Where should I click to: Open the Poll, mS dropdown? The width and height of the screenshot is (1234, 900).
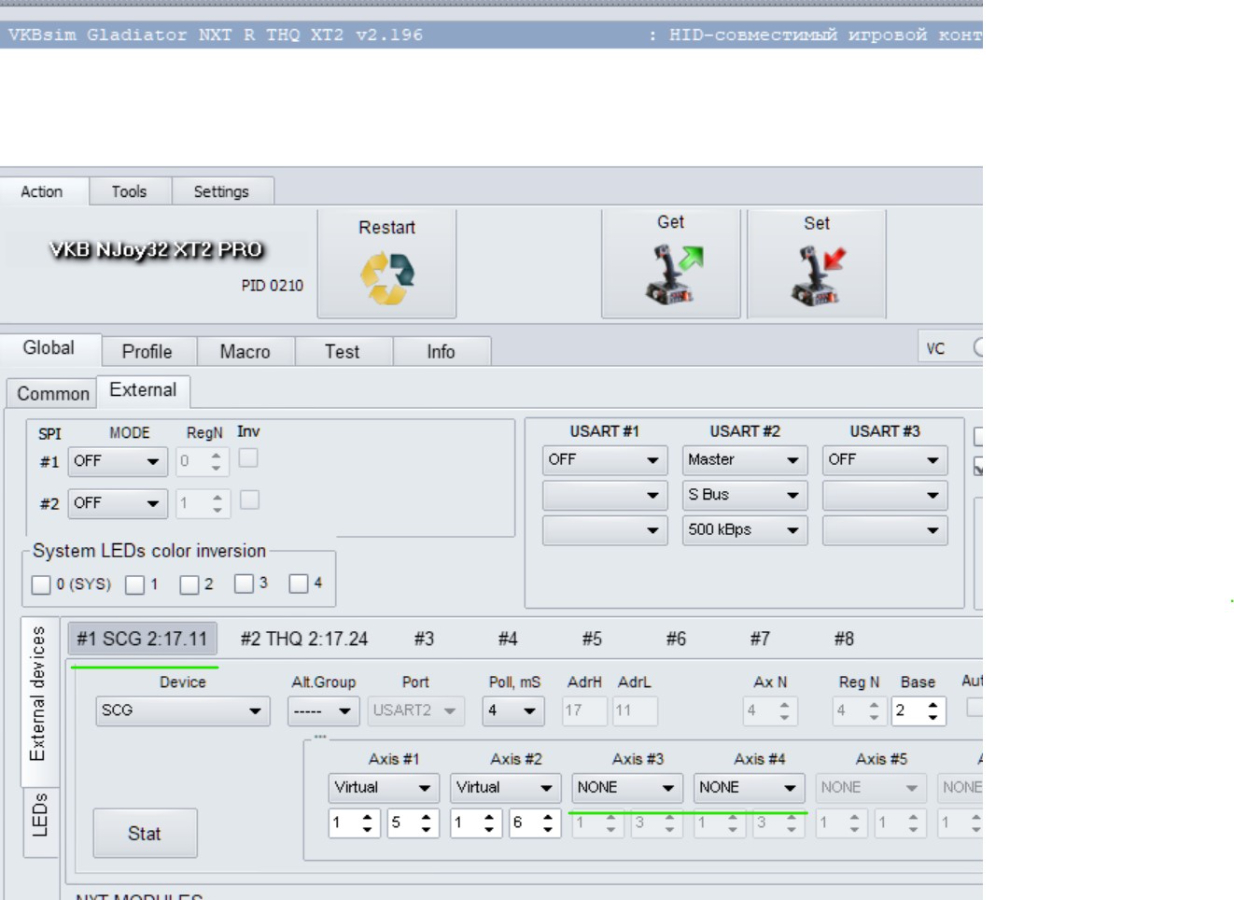click(511, 712)
